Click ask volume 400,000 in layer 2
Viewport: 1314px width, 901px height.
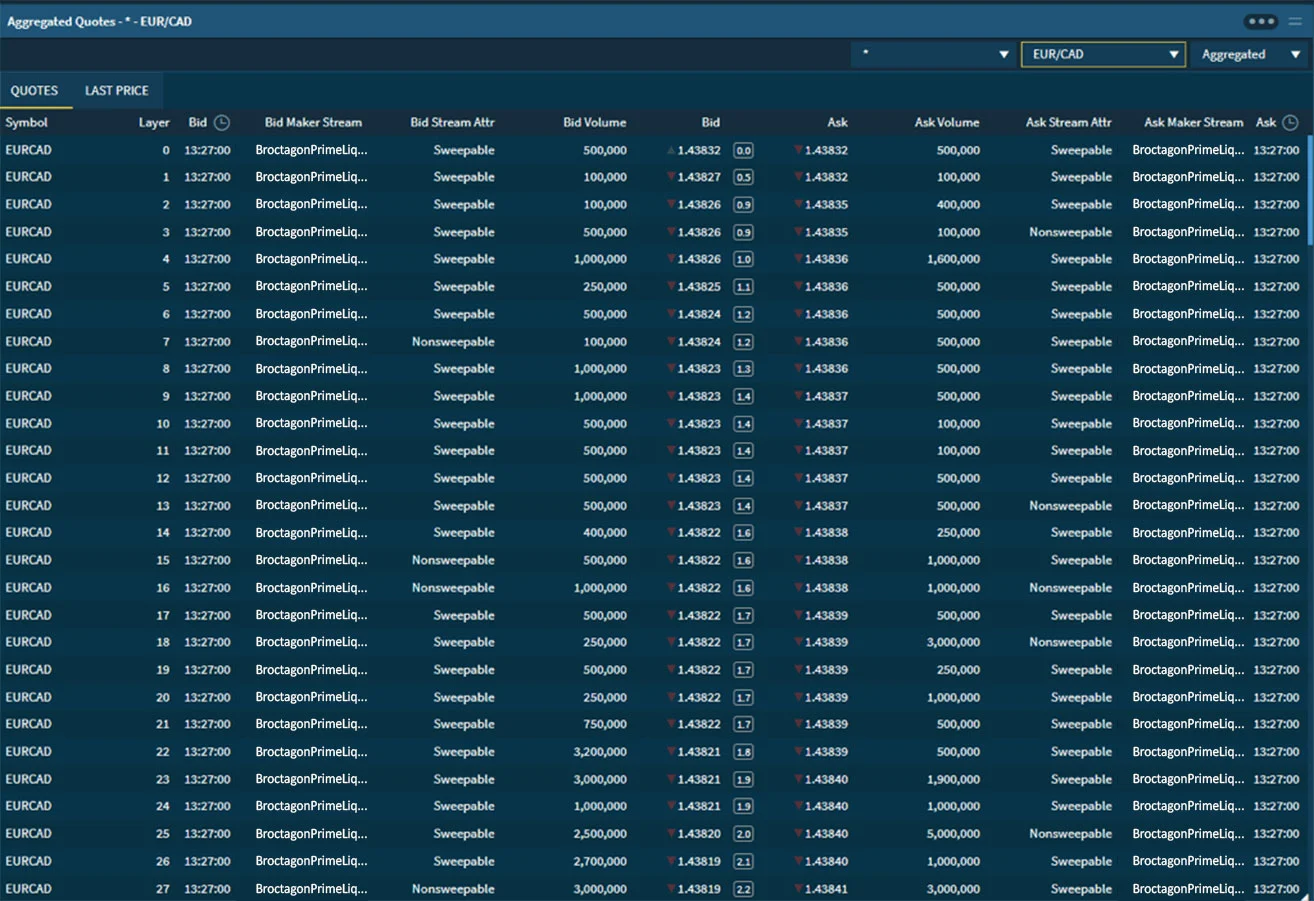pyautogui.click(x=958, y=204)
